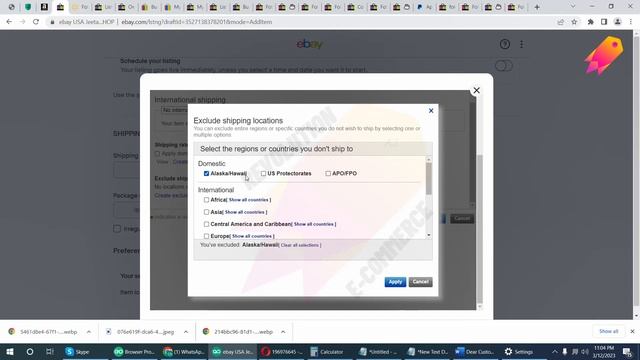Open the notification center on the taskbar
640x360 pixels.
coord(627,351)
